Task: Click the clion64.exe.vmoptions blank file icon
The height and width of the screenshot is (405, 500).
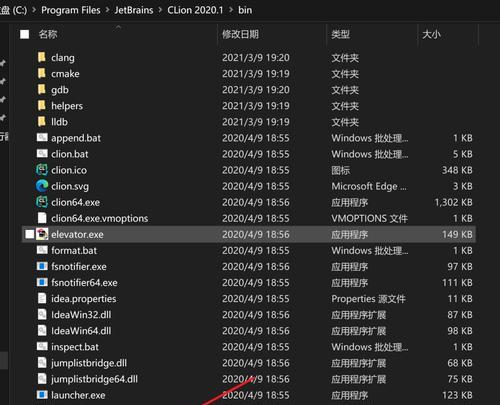Action: point(42,218)
